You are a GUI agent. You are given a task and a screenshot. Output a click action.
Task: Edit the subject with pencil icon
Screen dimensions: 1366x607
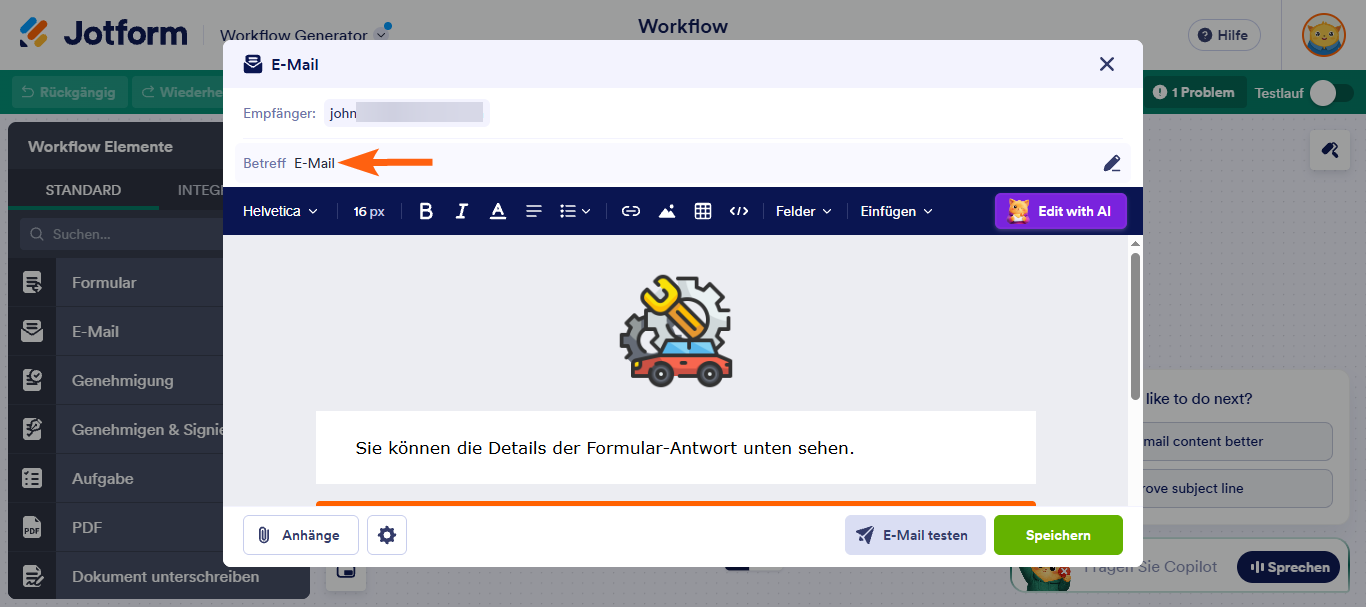1112,163
